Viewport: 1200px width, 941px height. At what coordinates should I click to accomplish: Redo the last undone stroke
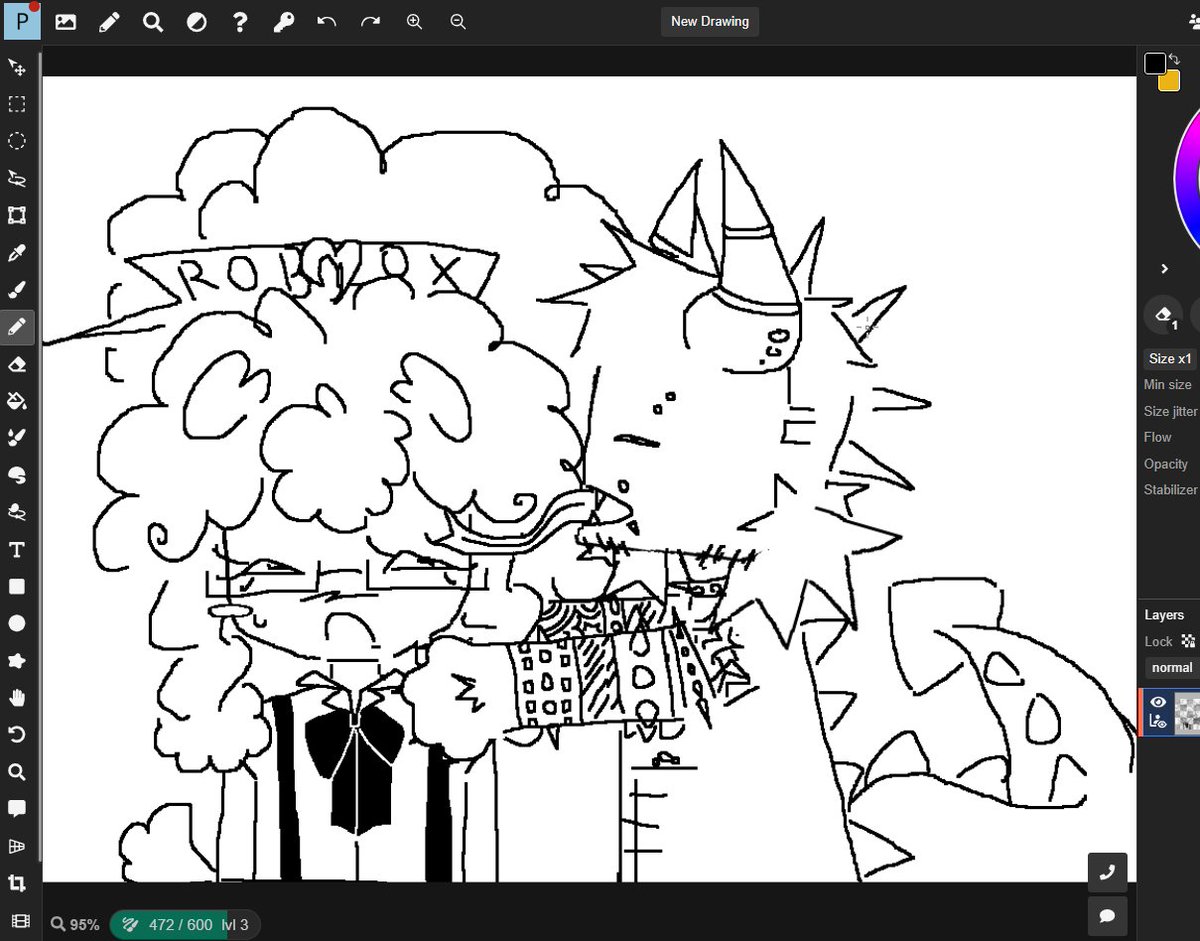coord(371,21)
